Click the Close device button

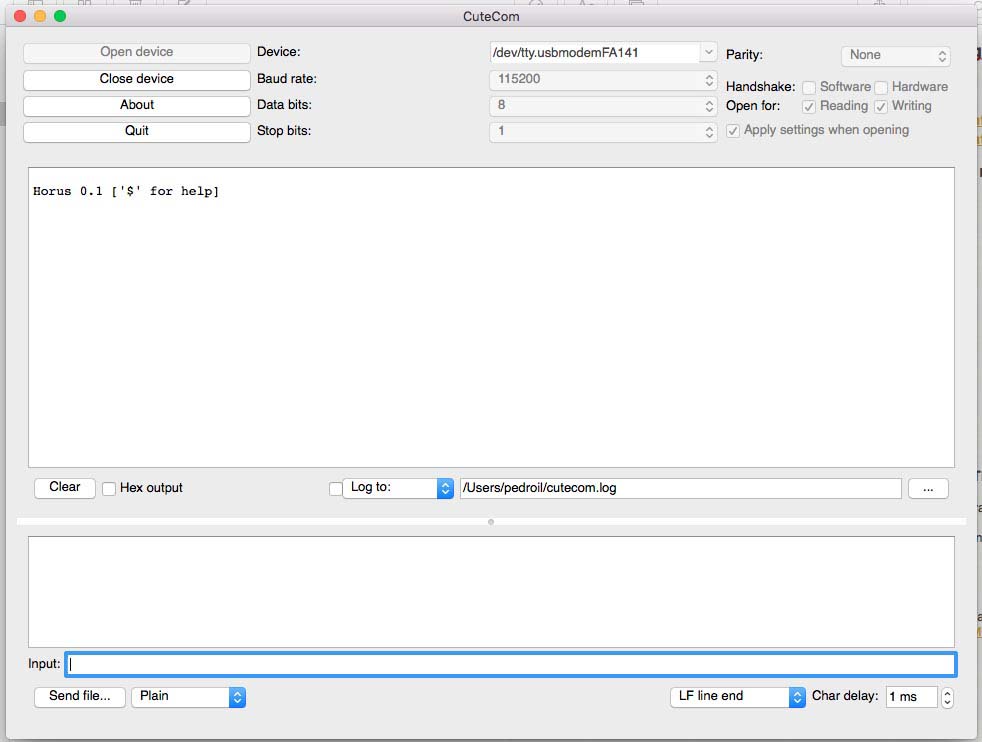coord(137,79)
